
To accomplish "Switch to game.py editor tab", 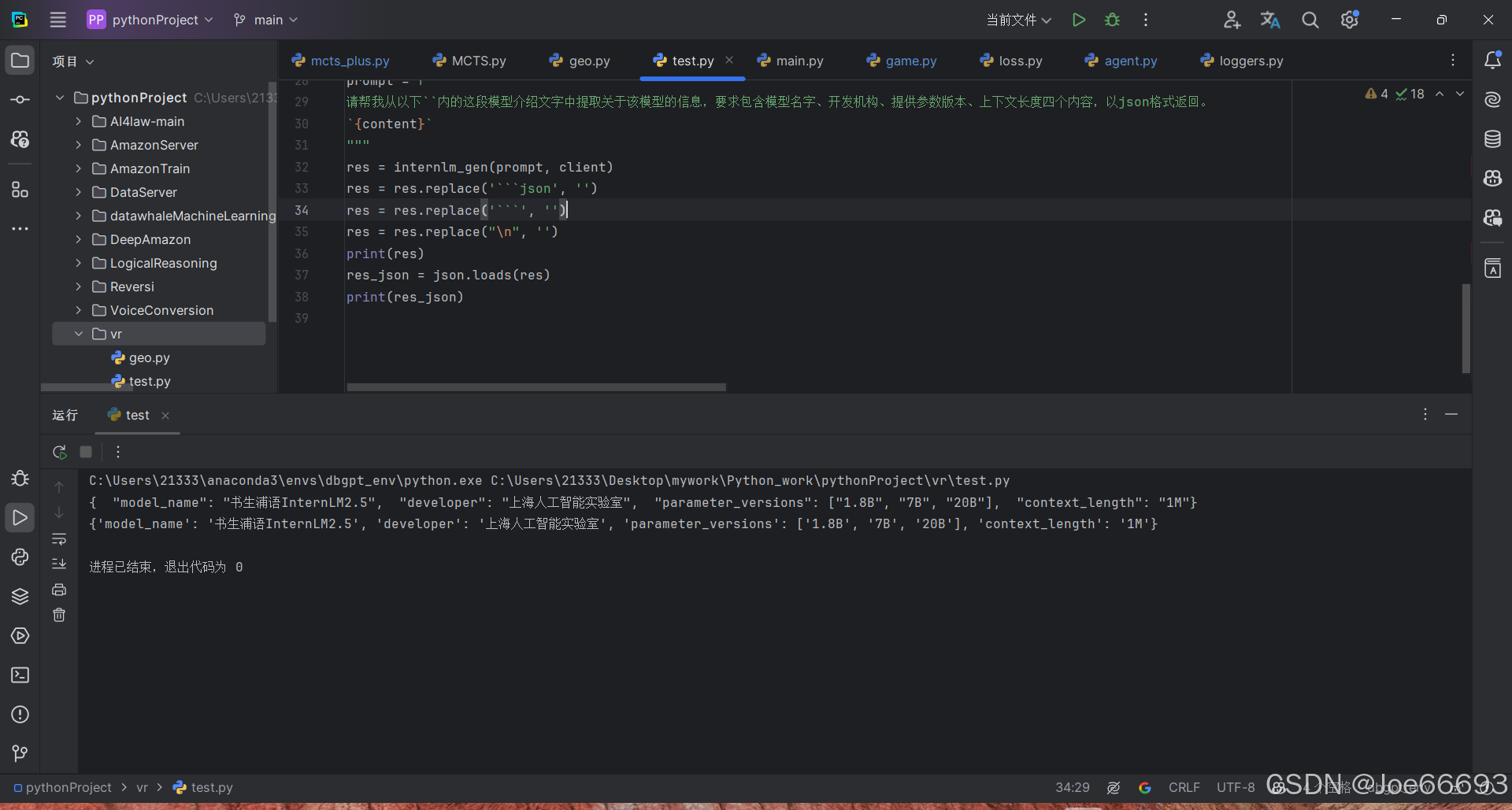I will [x=902, y=61].
